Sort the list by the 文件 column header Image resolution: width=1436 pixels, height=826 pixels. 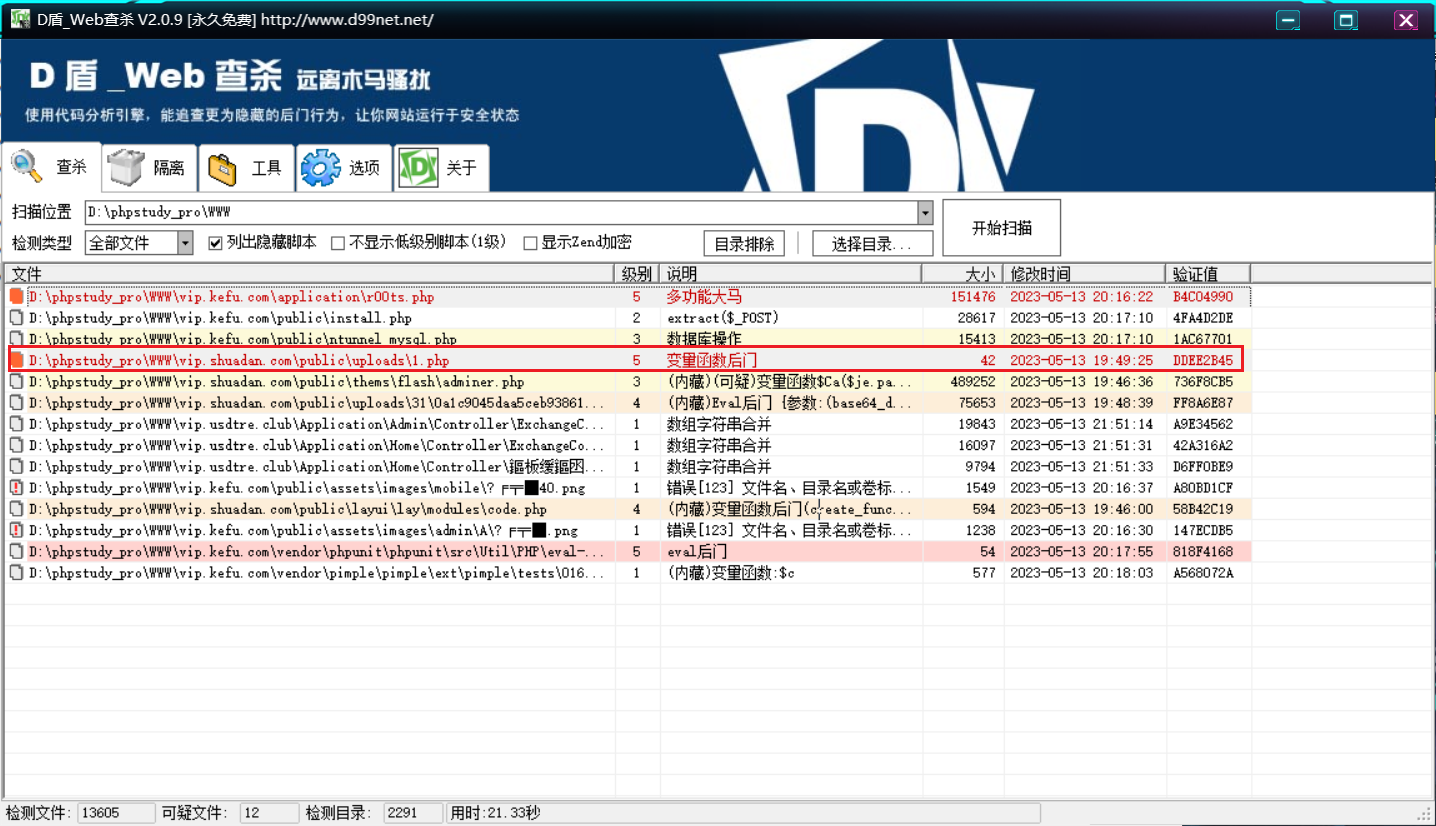tap(309, 274)
